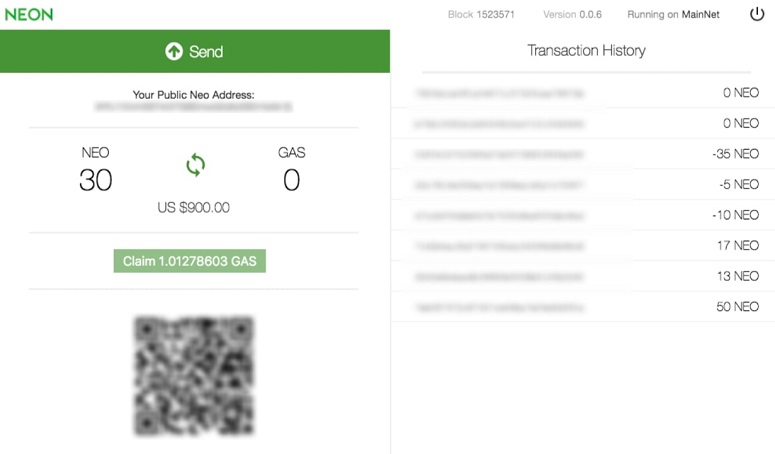This screenshot has height=454, width=775.
Task: Click the power logout icon
Action: (757, 14)
